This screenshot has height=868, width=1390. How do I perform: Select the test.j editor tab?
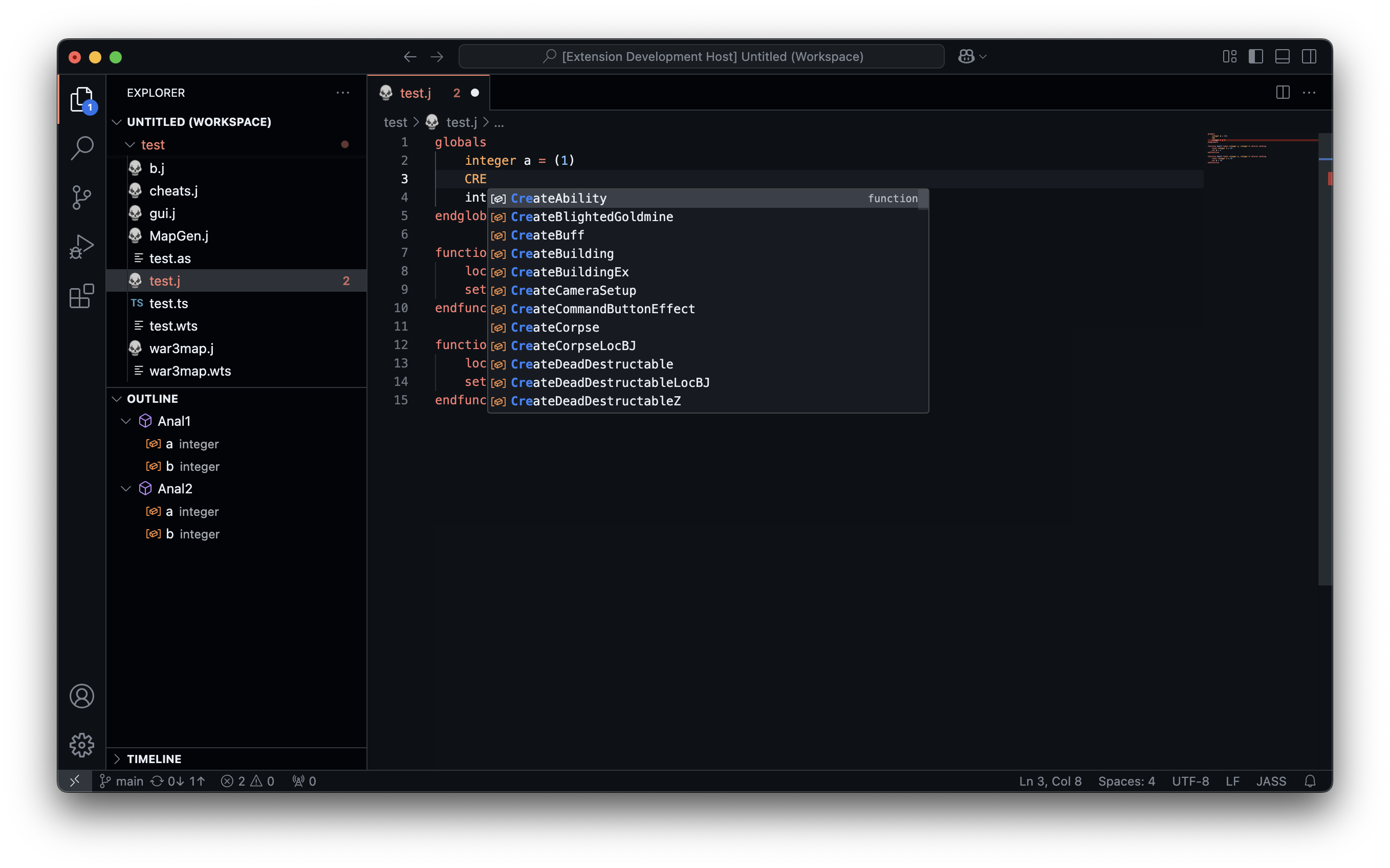click(x=416, y=93)
